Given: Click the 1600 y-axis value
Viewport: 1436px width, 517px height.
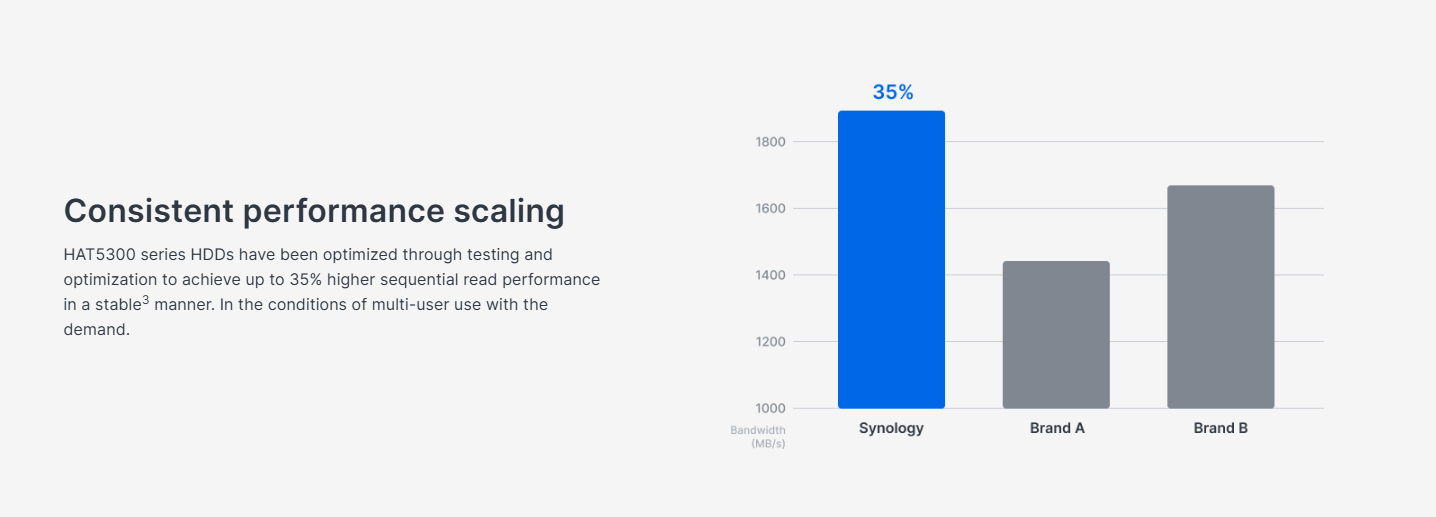Looking at the screenshot, I should click(770, 209).
